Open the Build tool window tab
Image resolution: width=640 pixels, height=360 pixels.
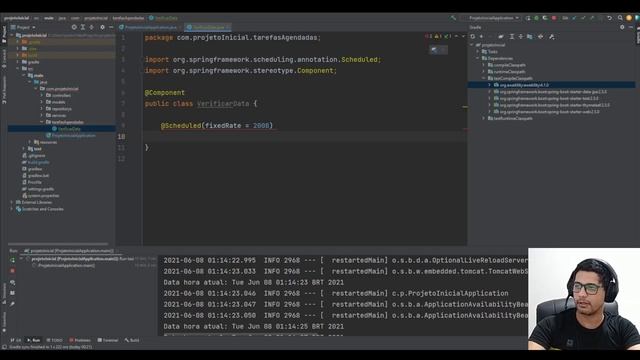pos(132,340)
